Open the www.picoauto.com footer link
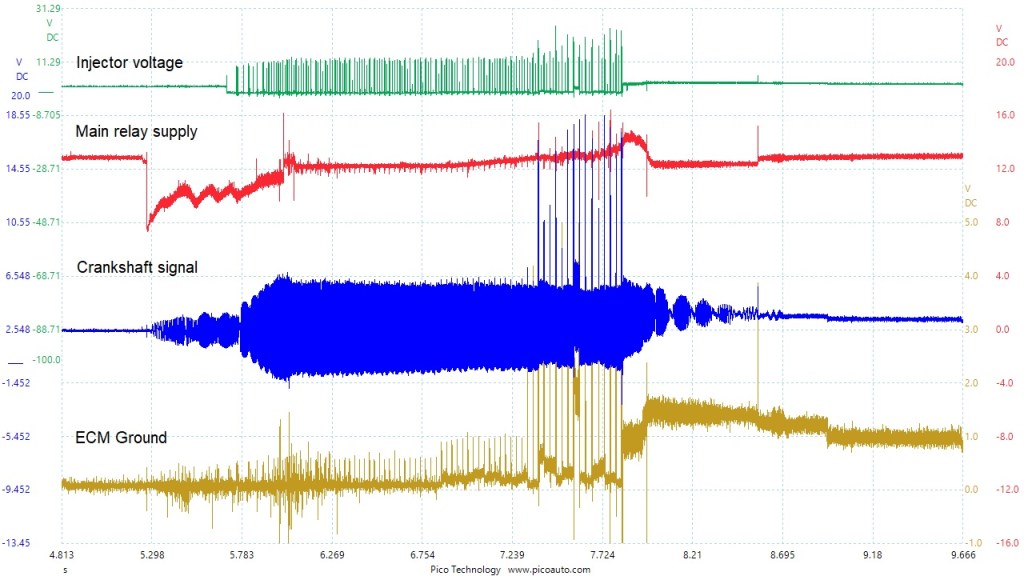The width and height of the screenshot is (1024, 576). click(548, 569)
